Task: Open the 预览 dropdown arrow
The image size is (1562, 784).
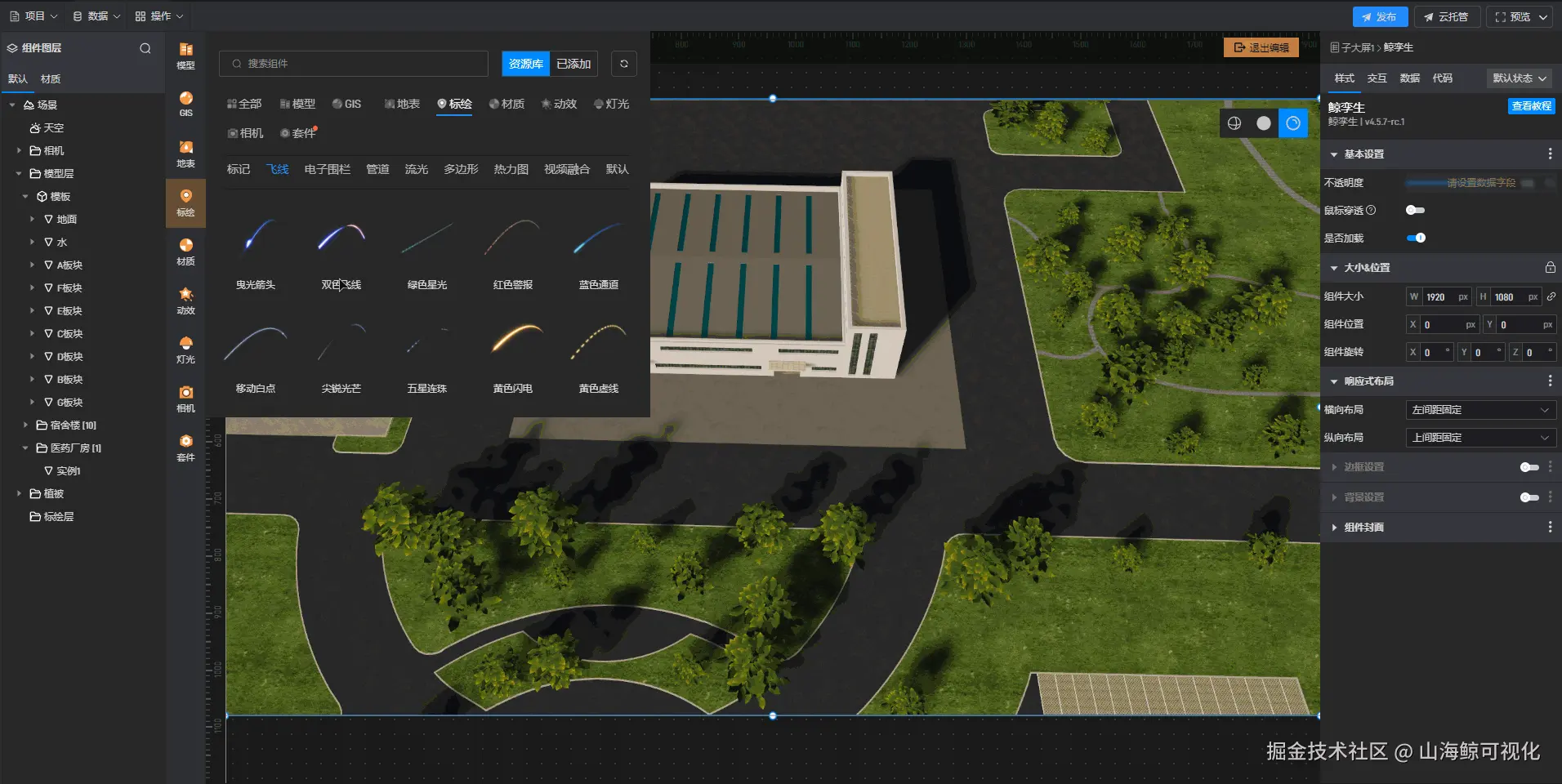Action: coord(1543,16)
